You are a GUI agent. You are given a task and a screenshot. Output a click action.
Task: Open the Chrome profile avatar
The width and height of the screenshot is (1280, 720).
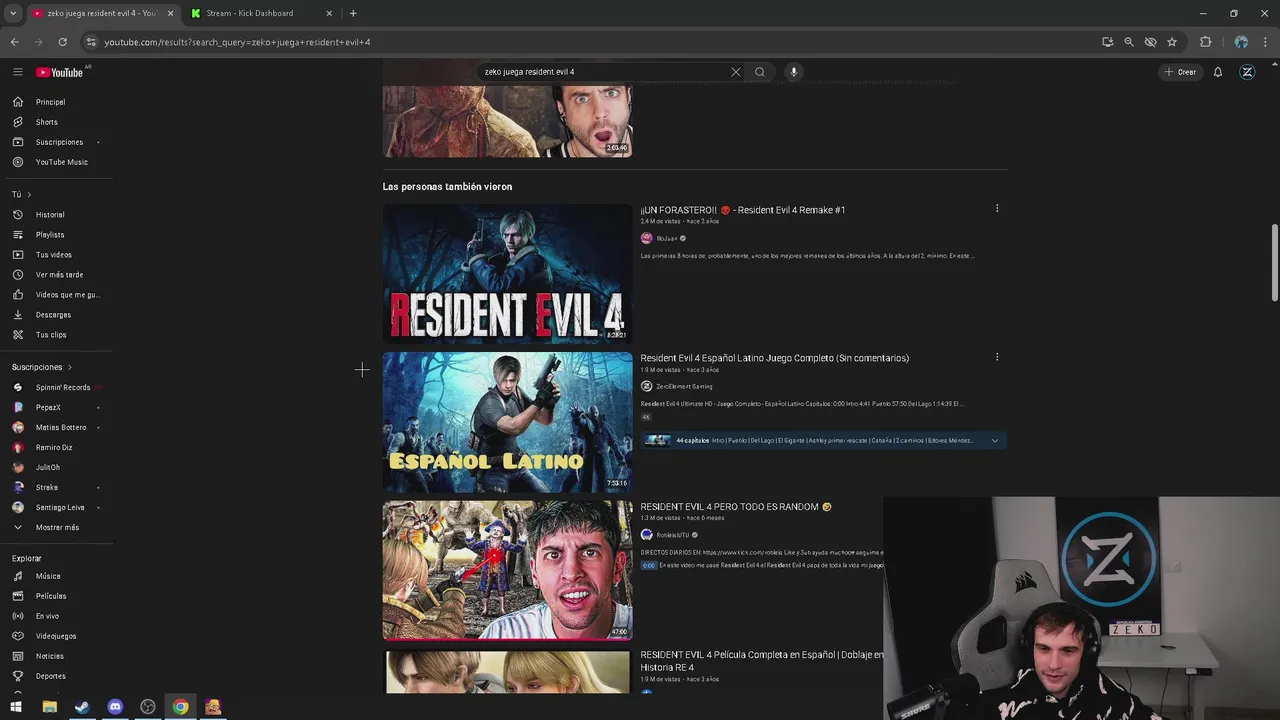[x=1241, y=42]
